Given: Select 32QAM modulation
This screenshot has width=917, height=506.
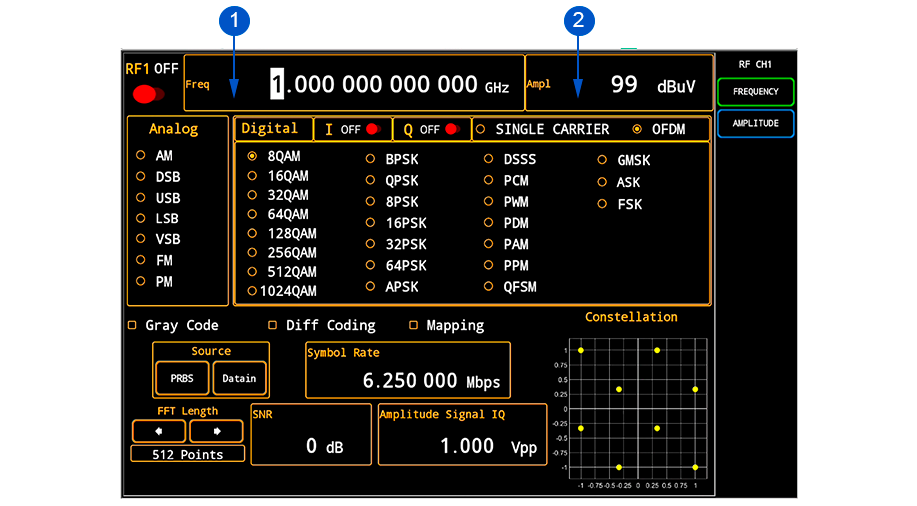Looking at the screenshot, I should pos(252,195).
